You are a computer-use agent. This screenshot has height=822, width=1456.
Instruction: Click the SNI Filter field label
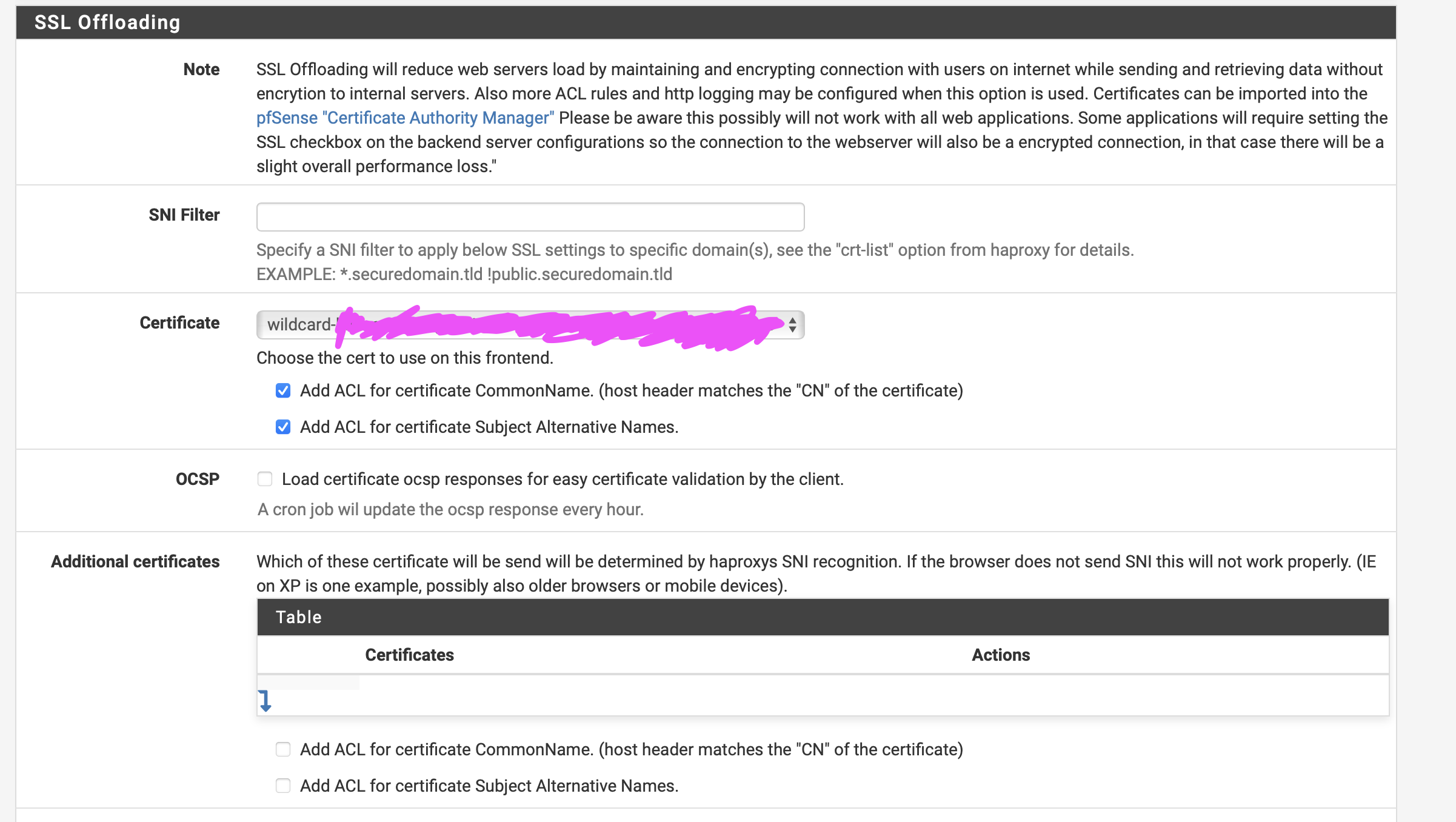click(x=184, y=215)
